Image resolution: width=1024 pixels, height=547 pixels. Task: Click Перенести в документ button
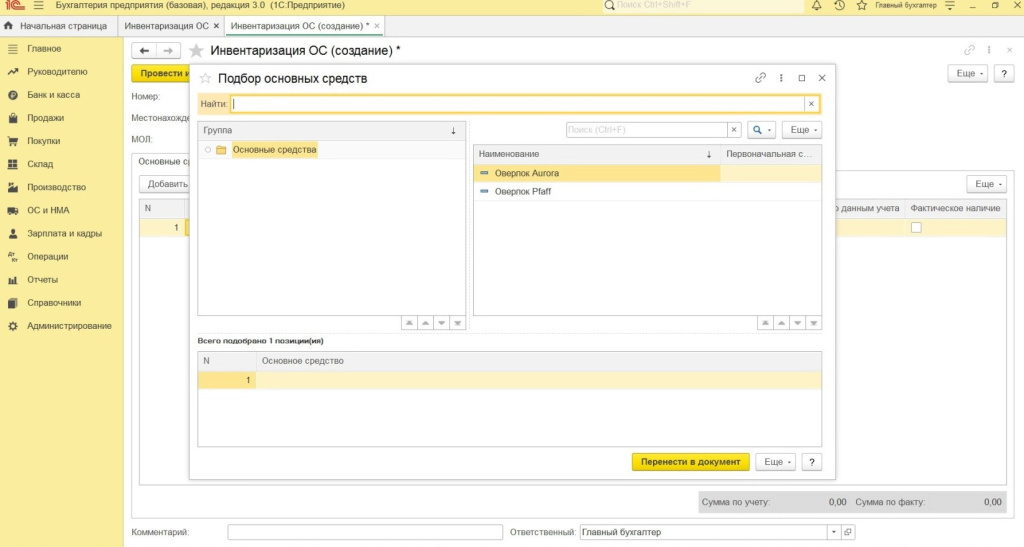pos(690,462)
